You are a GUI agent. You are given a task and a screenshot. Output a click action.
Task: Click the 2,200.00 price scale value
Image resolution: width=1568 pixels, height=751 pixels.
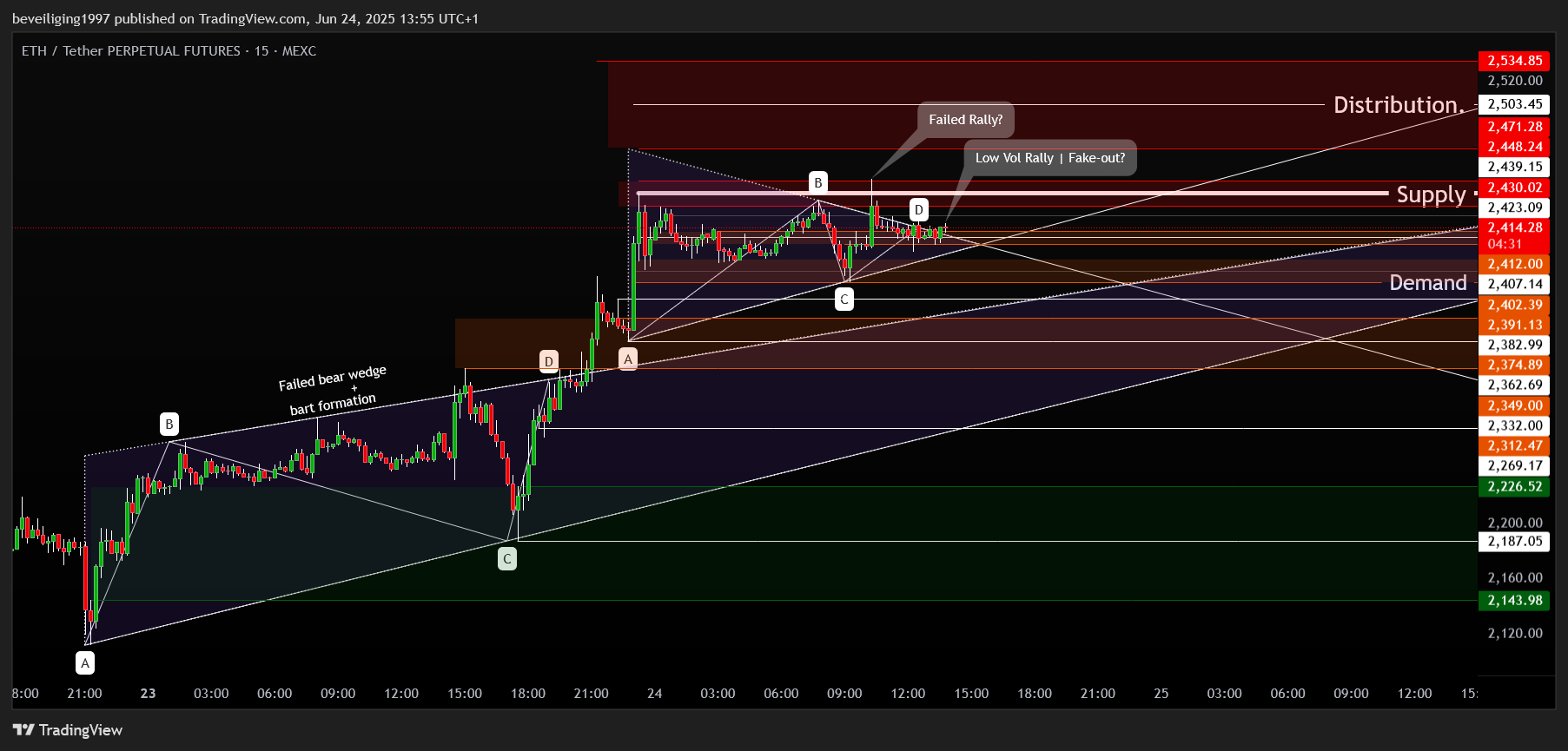(x=1514, y=523)
